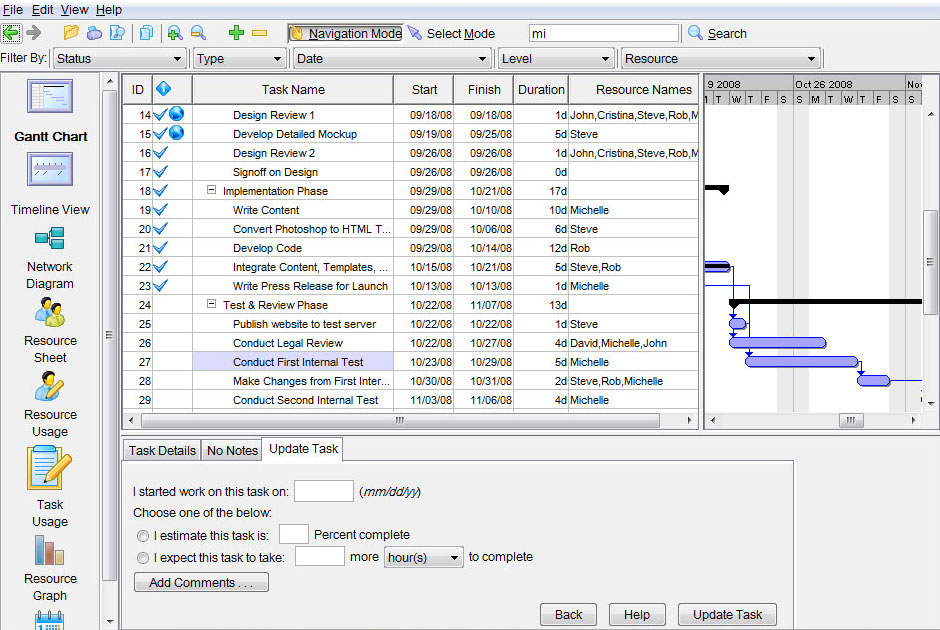
Task: Open the Resource Graph view
Action: tap(50, 550)
